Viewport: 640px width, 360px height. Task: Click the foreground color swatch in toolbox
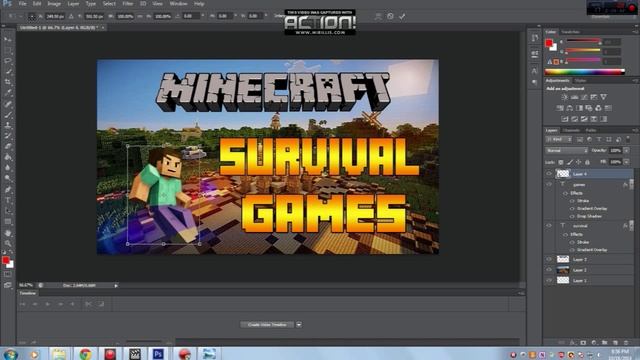point(5,260)
